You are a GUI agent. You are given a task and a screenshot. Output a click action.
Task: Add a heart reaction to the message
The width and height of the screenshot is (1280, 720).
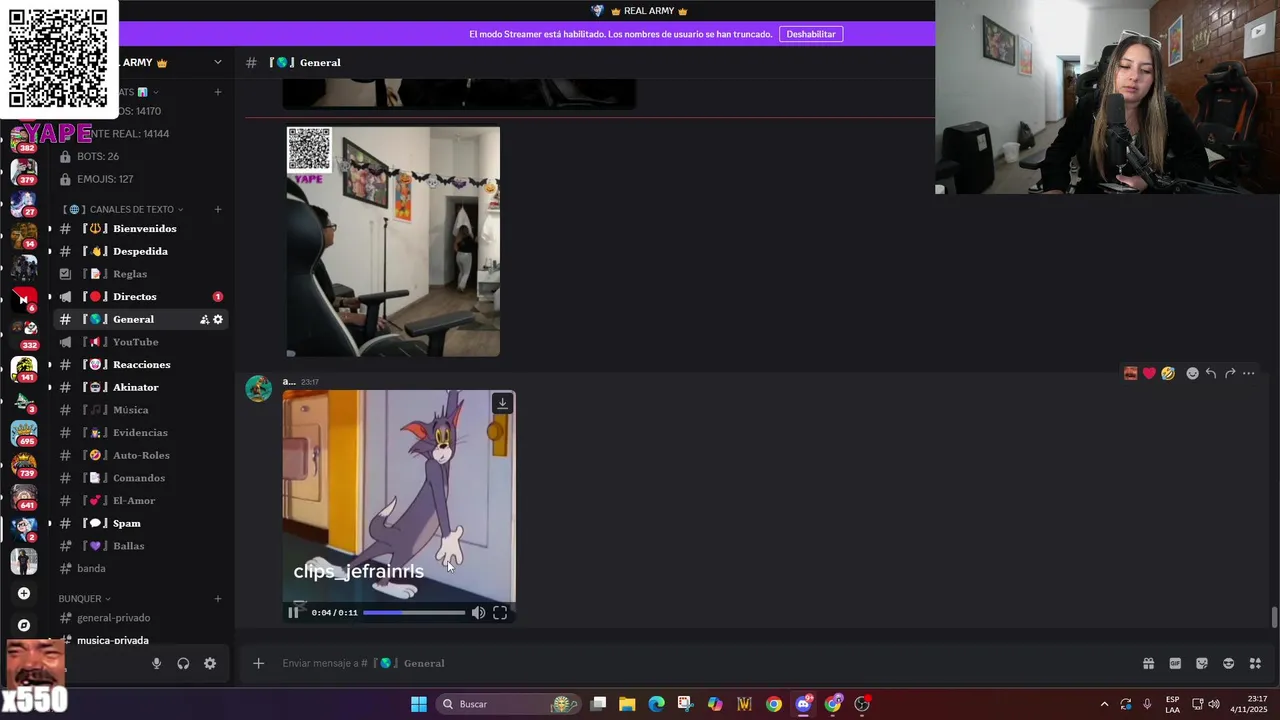click(1149, 373)
